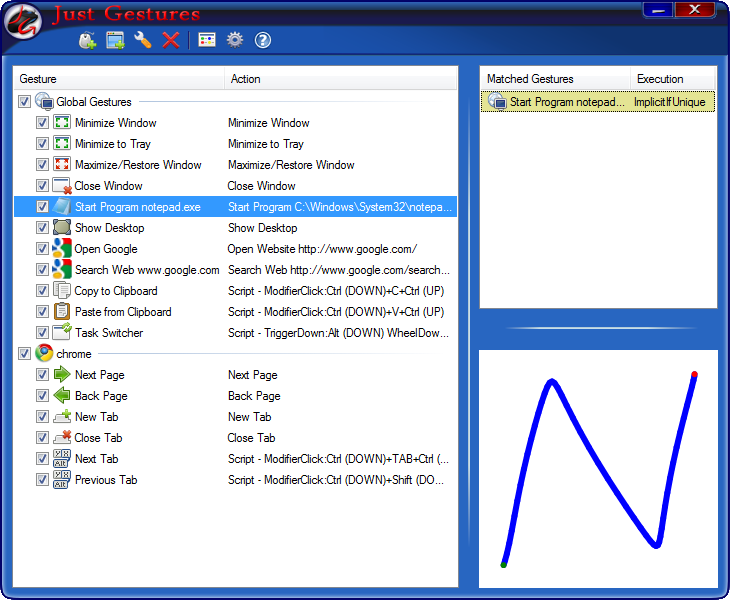Click the Maximize/Restore Window red icon
Viewport: 730px width, 600px height.
[x=61, y=164]
